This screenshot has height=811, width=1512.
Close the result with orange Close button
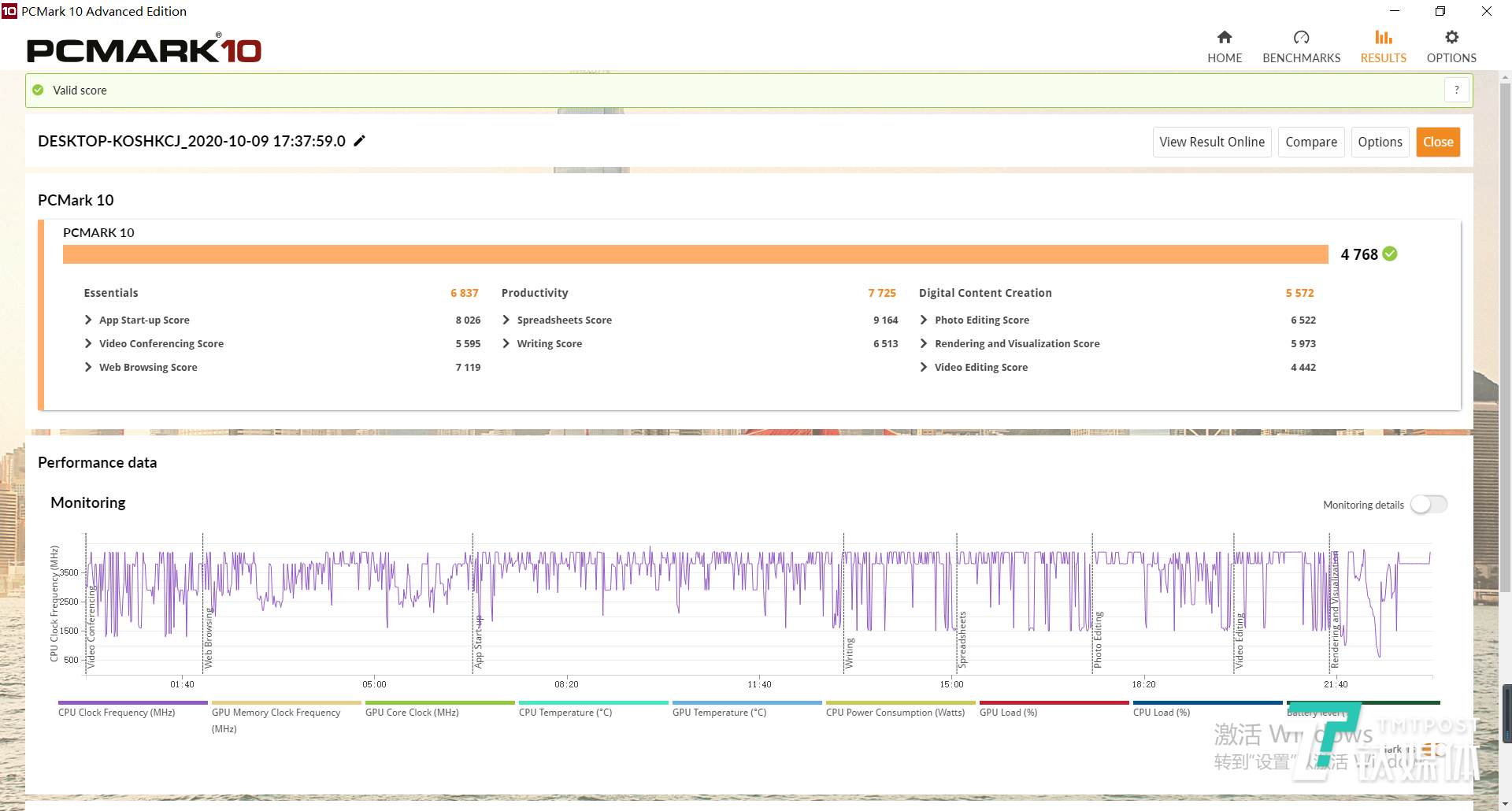click(1438, 142)
